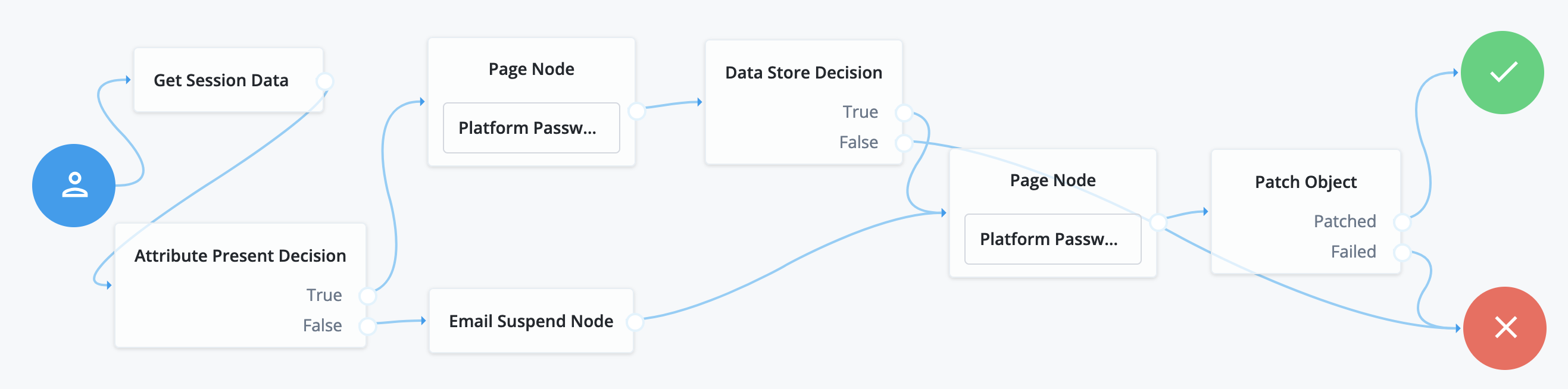Click the blue user start node icon
This screenshot has height=389, width=1568.
(74, 186)
